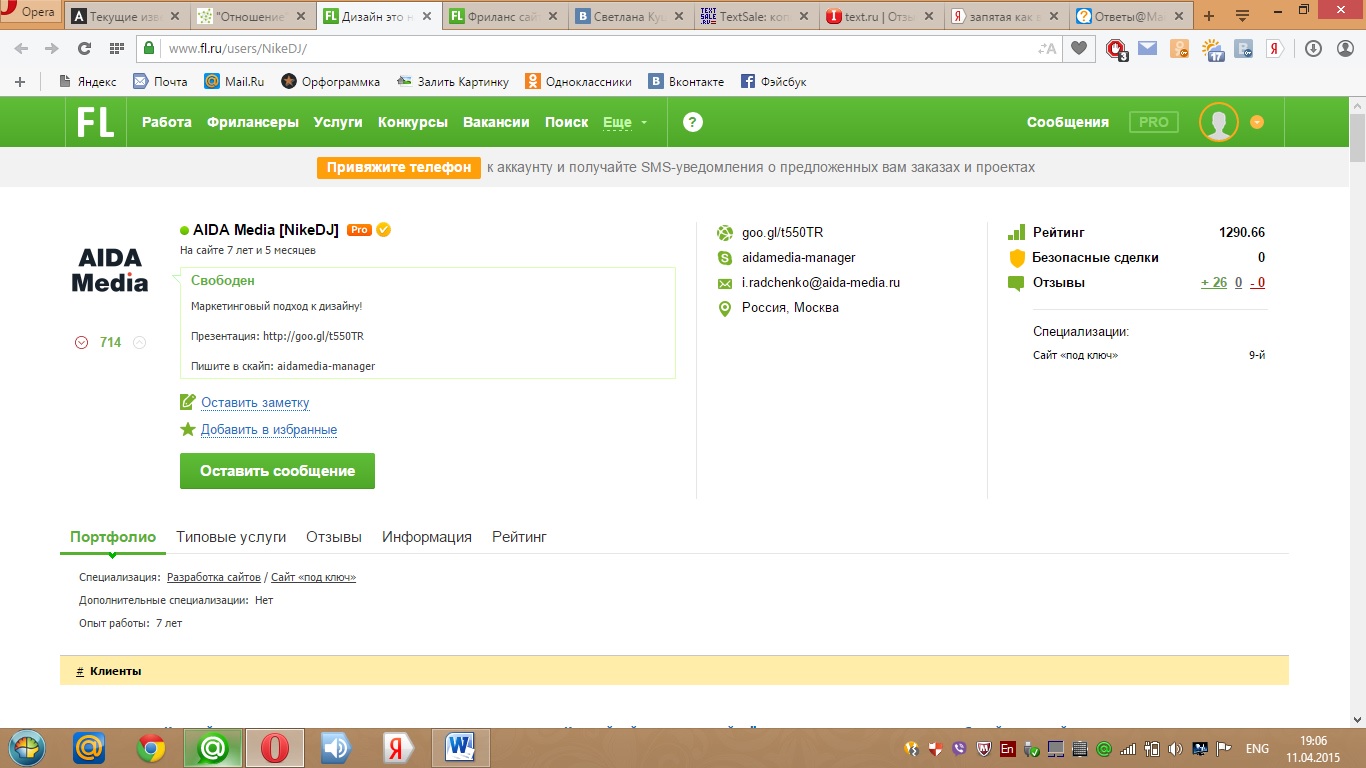
Task: Switch to the 'Отзывы' profile tab
Action: [x=334, y=537]
